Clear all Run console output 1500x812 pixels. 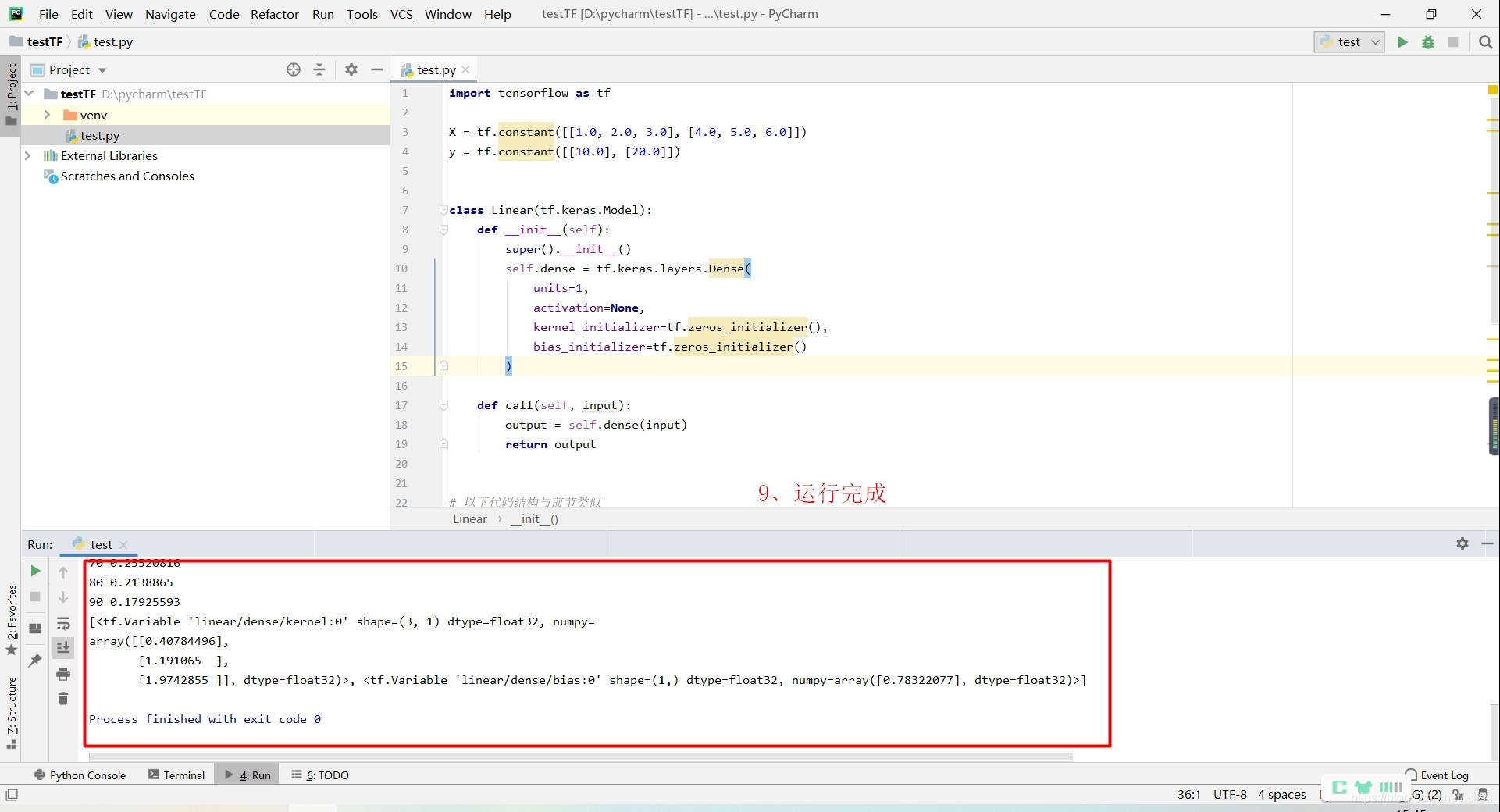coord(63,699)
